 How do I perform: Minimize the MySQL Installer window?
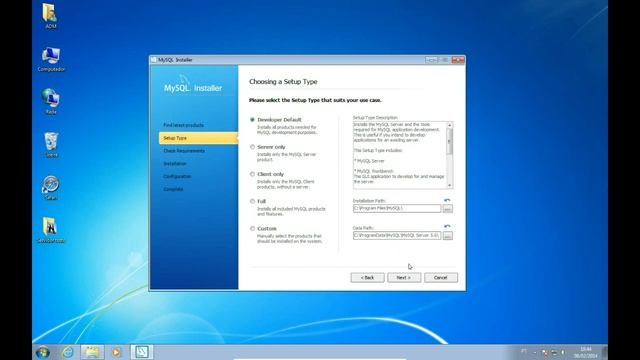(x=431, y=60)
